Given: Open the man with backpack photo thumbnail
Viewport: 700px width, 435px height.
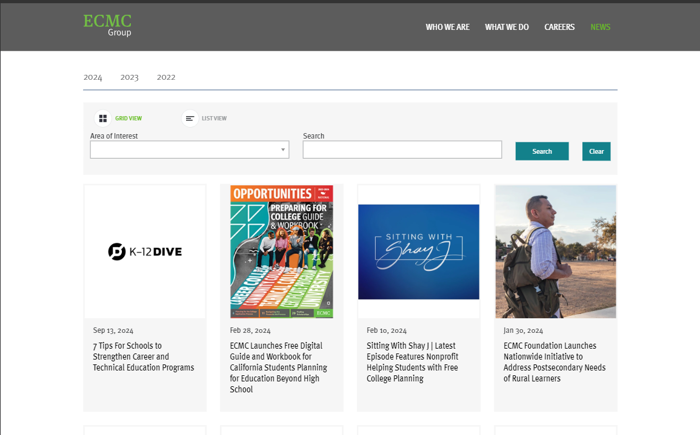Looking at the screenshot, I should 556,251.
